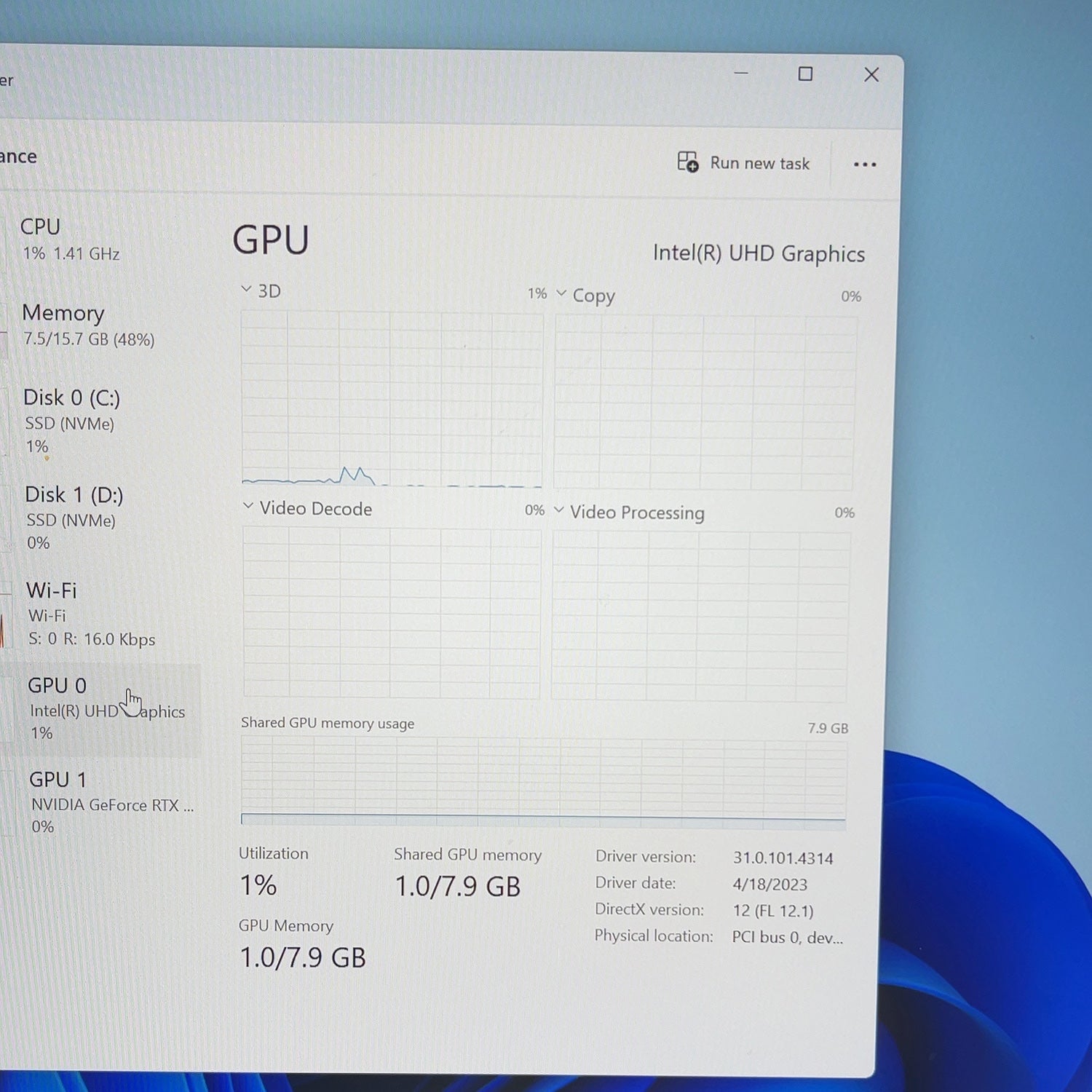
Task: Select Disk 1 (D:) performance entry
Action: coord(102,518)
